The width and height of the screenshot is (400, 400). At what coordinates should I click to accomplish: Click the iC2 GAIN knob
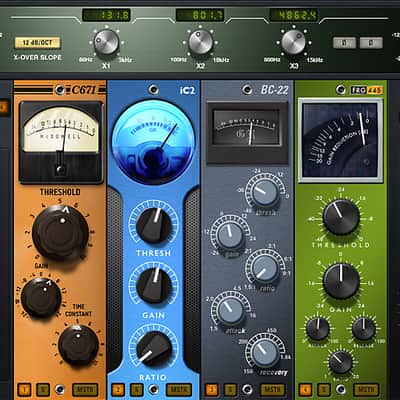(153, 285)
